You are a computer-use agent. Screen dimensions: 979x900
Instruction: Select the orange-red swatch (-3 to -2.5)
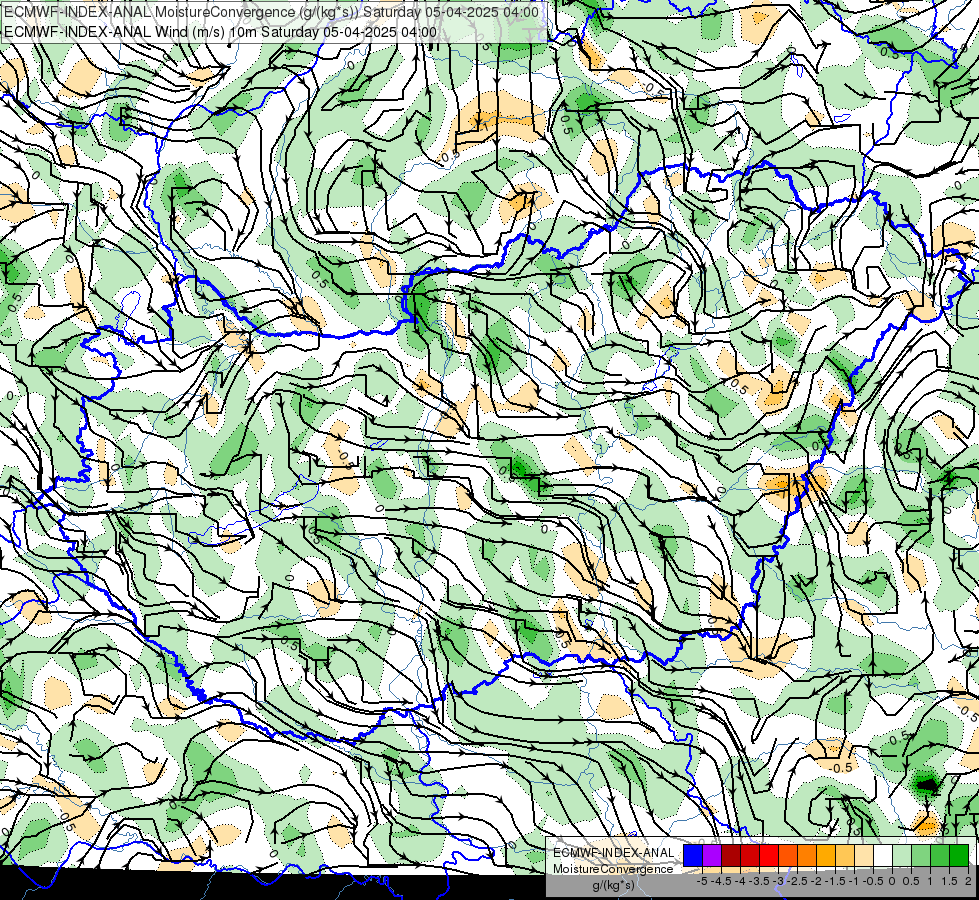788,855
